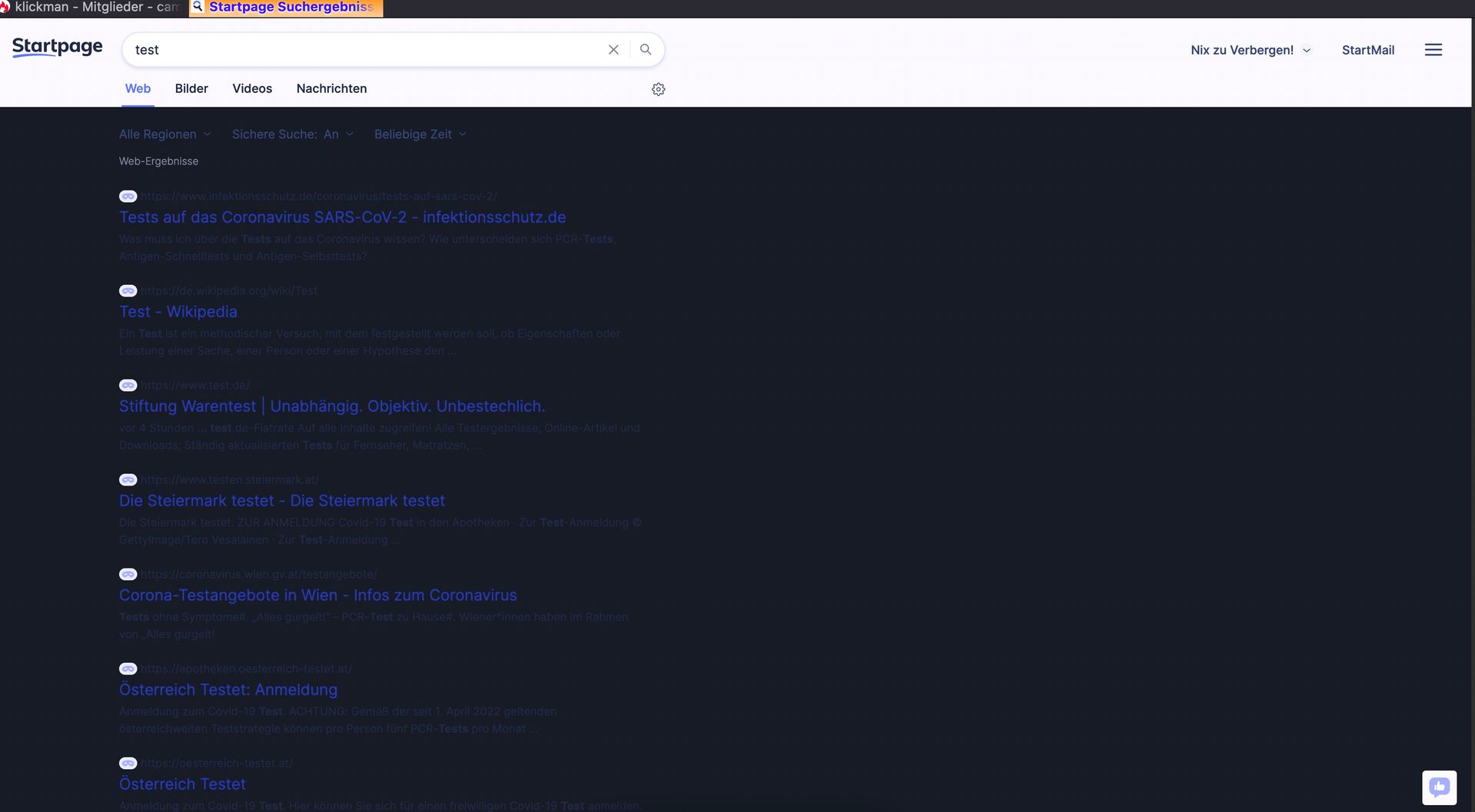Image resolution: width=1475 pixels, height=812 pixels.
Task: Click the infektionsschutz.de result URL
Action: (319, 197)
